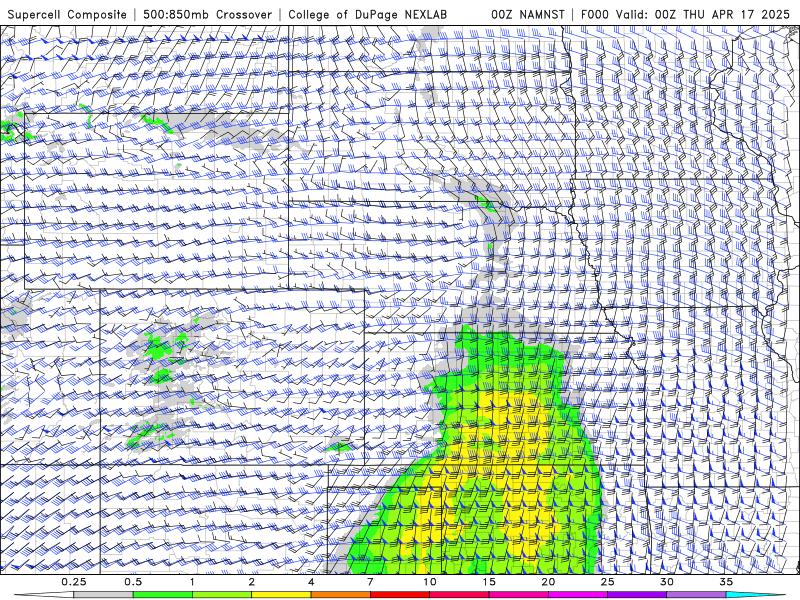Click the '2' legend value

point(252,582)
